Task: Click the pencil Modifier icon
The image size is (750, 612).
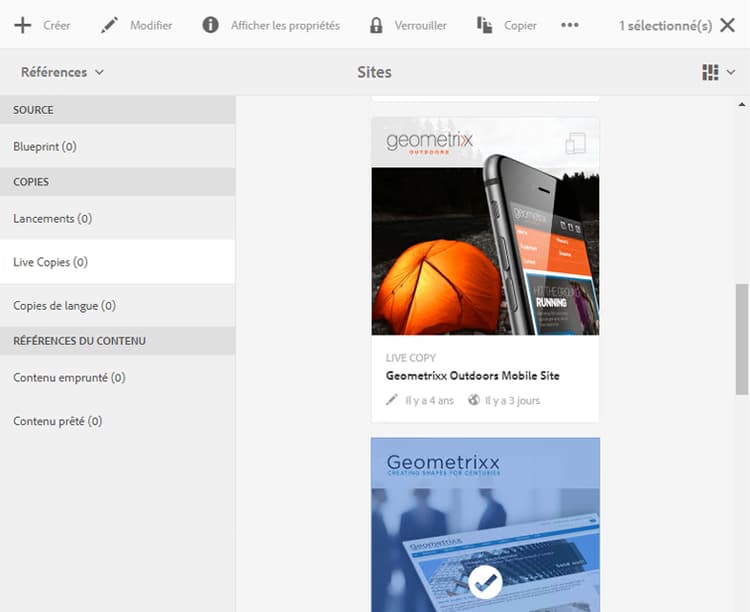Action: pos(109,25)
